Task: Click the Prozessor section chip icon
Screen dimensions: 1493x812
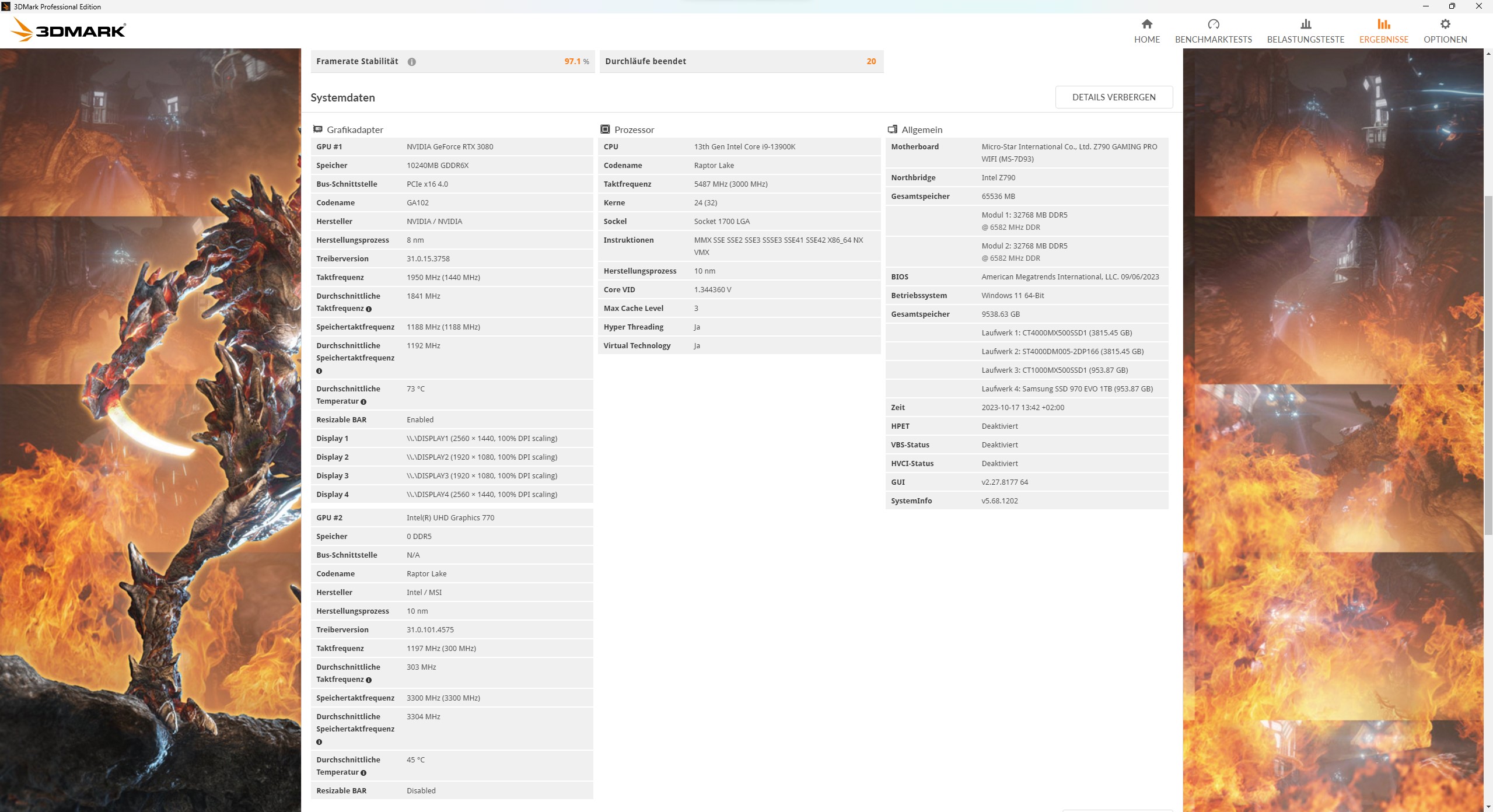Action: [x=605, y=129]
